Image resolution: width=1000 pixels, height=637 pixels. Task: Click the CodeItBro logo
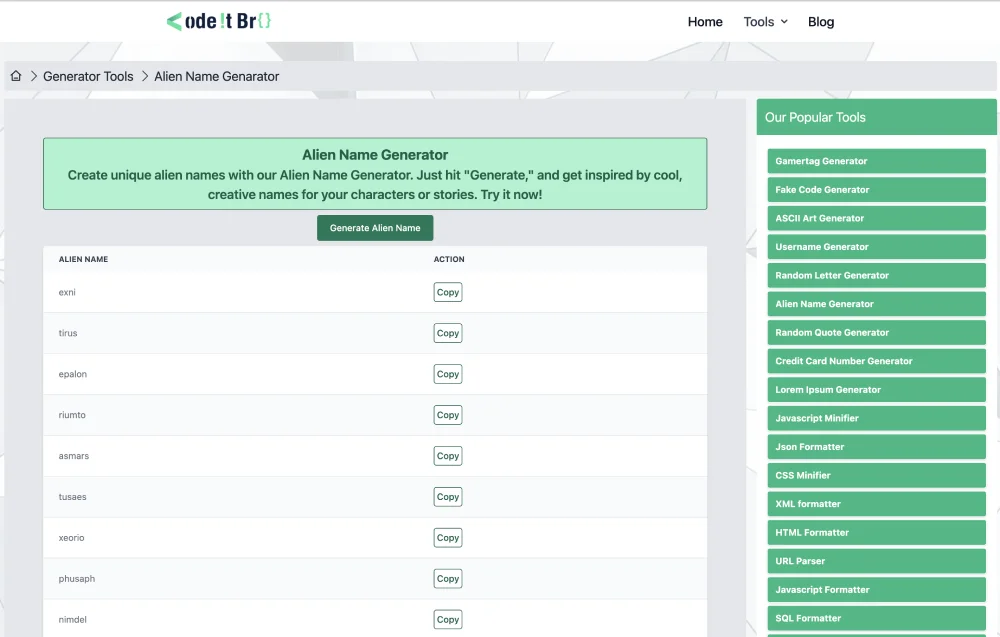(x=218, y=21)
